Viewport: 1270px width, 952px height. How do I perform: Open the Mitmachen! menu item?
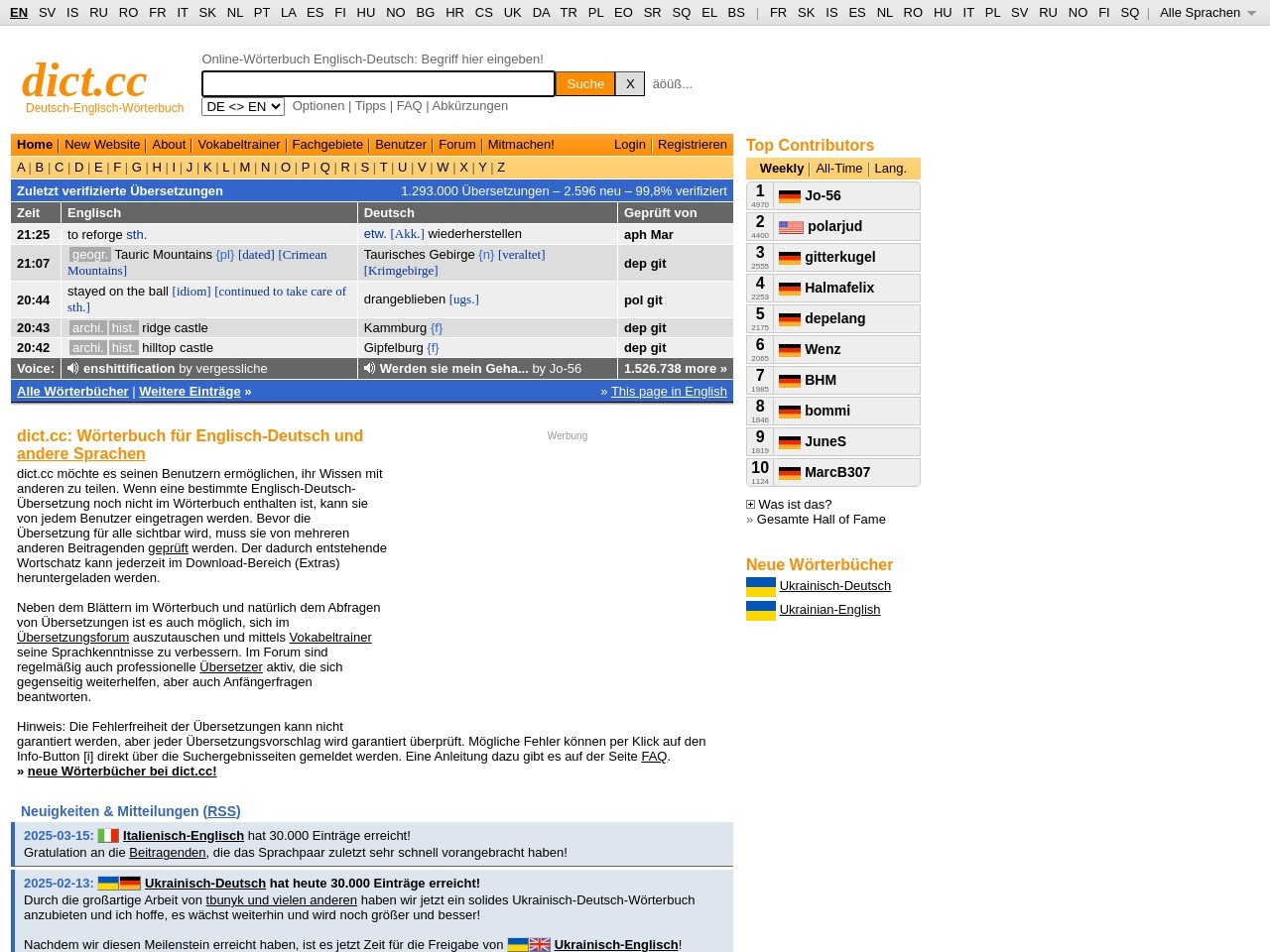[x=521, y=145]
